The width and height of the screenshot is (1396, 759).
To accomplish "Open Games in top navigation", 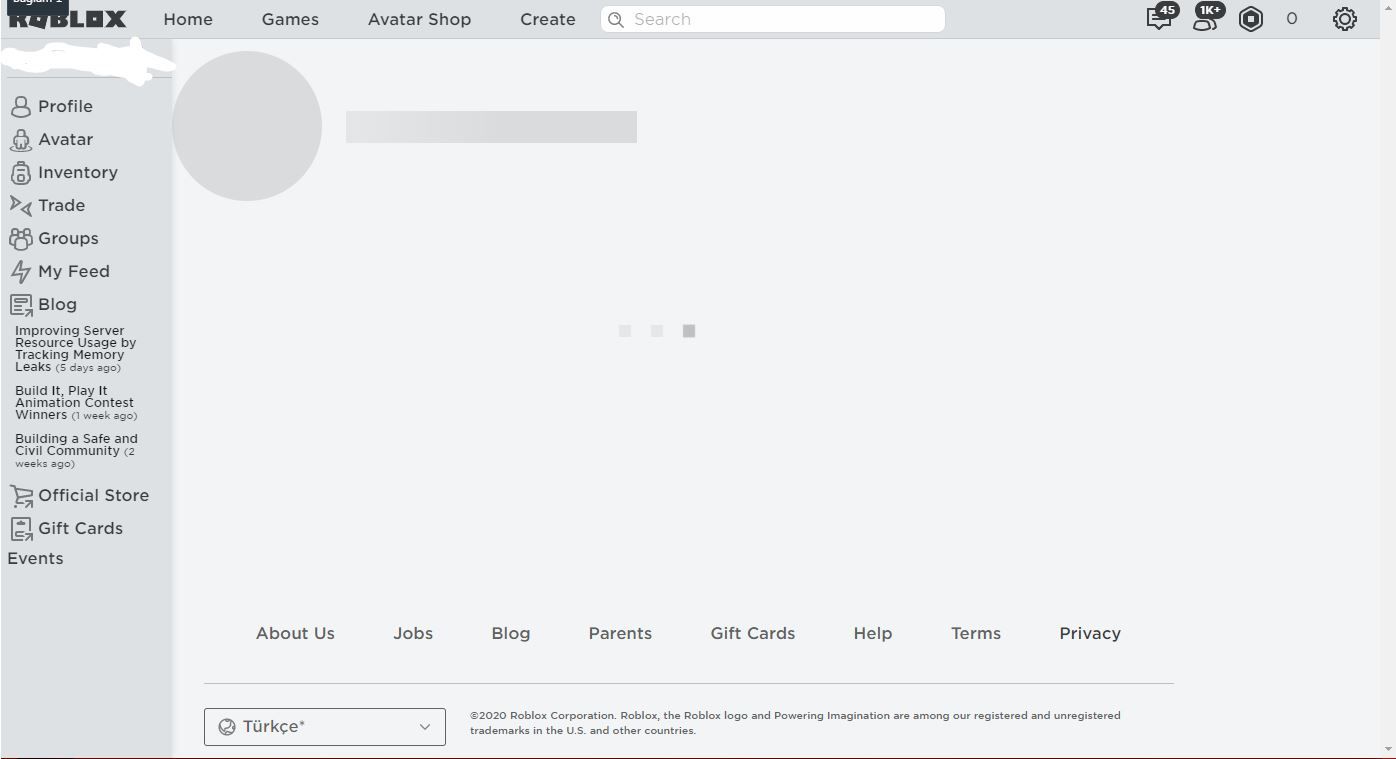I will pos(290,19).
